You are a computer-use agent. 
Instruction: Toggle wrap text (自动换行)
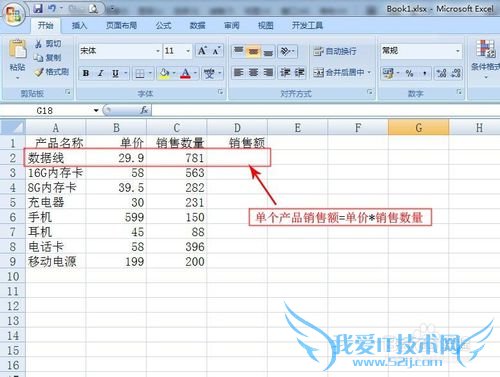(335, 51)
